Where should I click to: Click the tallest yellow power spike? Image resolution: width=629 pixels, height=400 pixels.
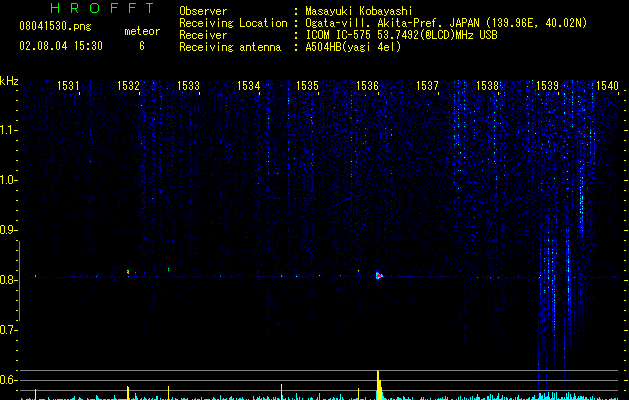[x=379, y=385]
